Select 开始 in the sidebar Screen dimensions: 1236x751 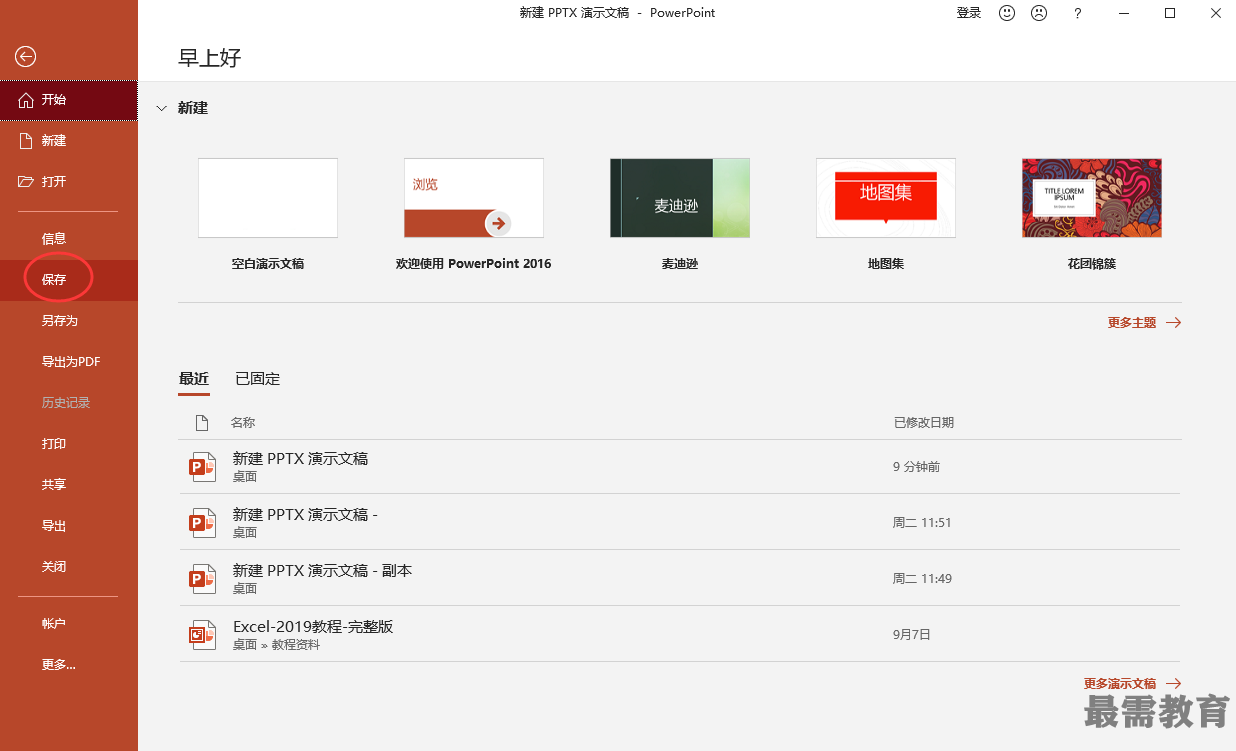tap(69, 100)
